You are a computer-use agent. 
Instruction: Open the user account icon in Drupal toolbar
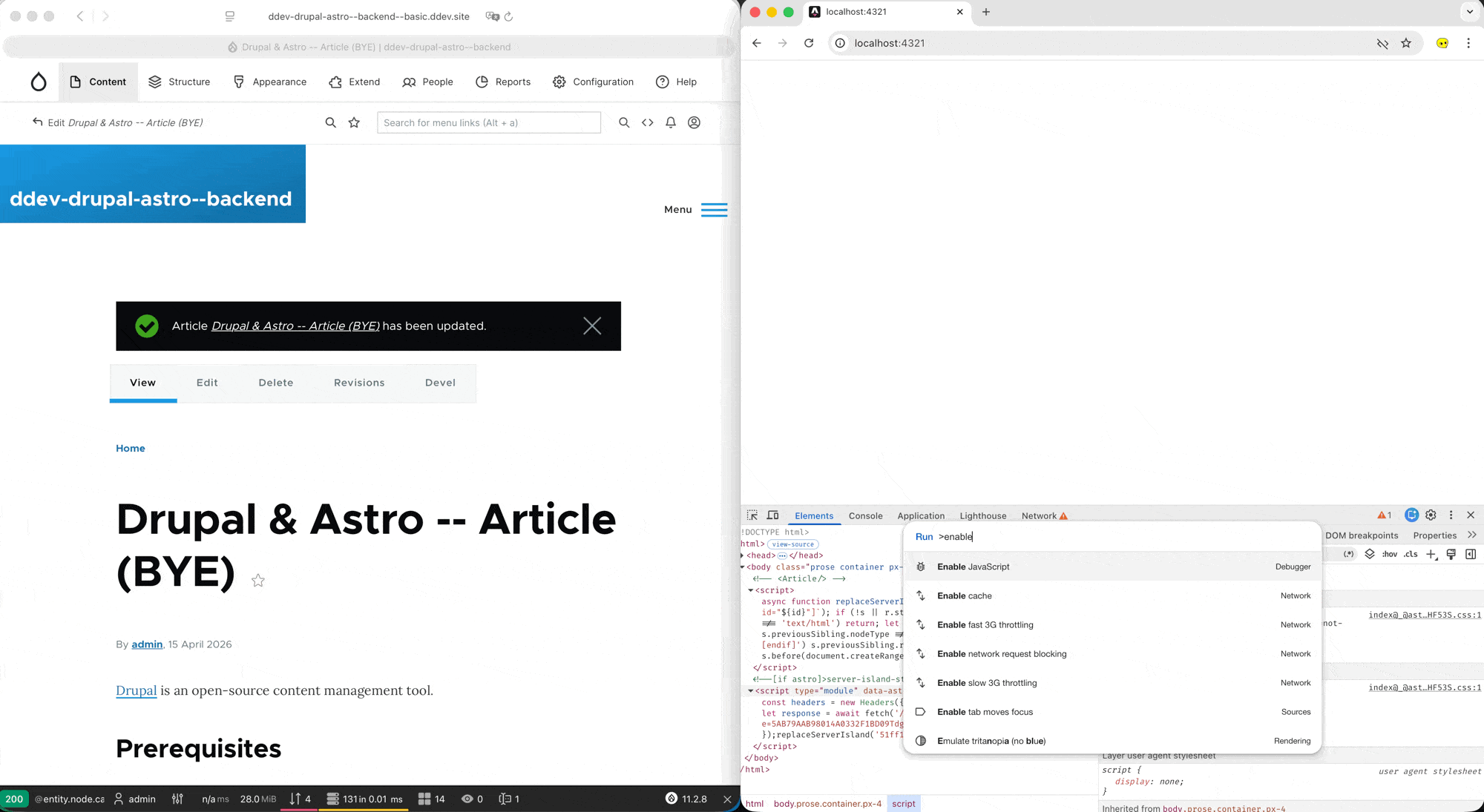(x=695, y=122)
